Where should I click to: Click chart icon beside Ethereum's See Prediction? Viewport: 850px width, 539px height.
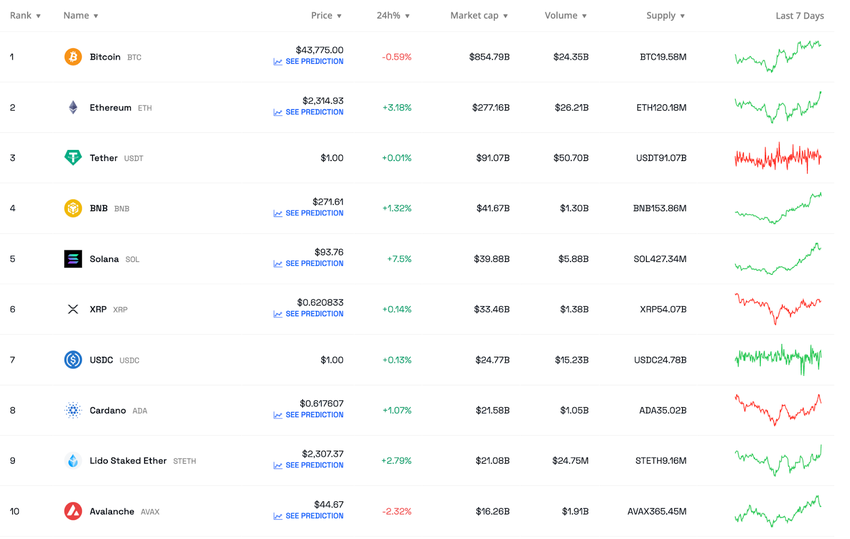coord(278,112)
